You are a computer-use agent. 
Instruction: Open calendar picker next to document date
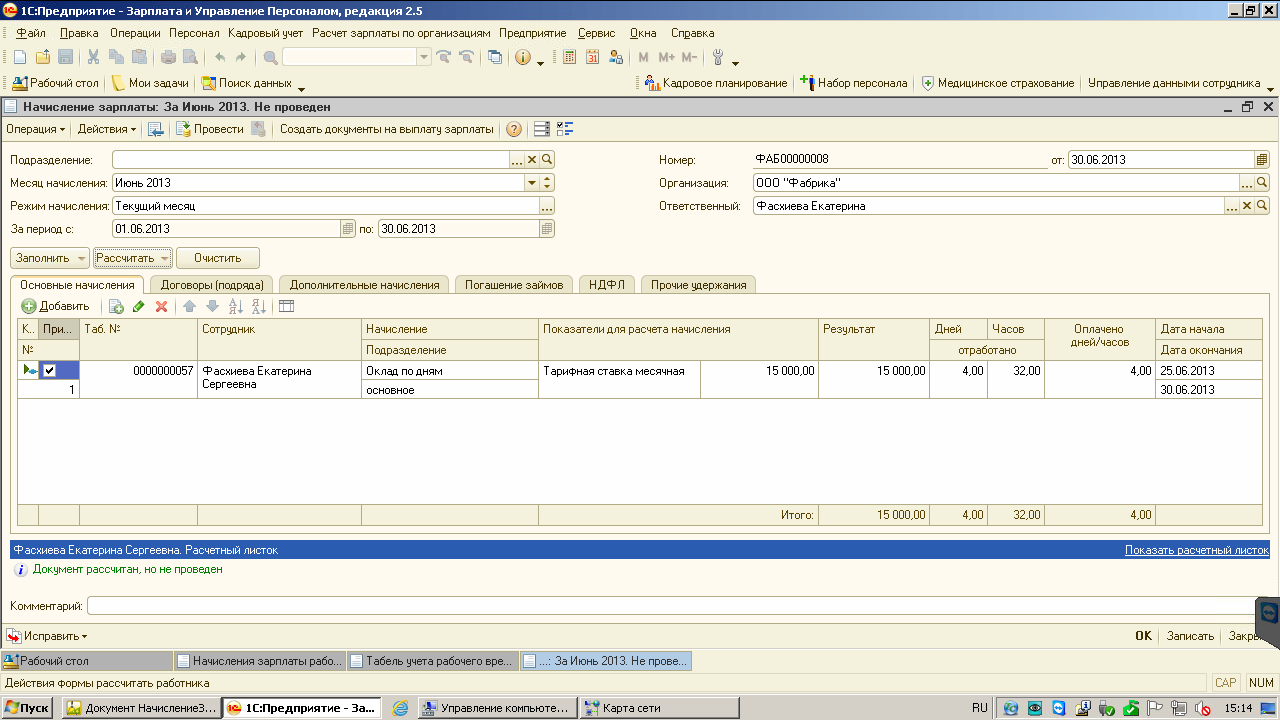(x=1262, y=160)
